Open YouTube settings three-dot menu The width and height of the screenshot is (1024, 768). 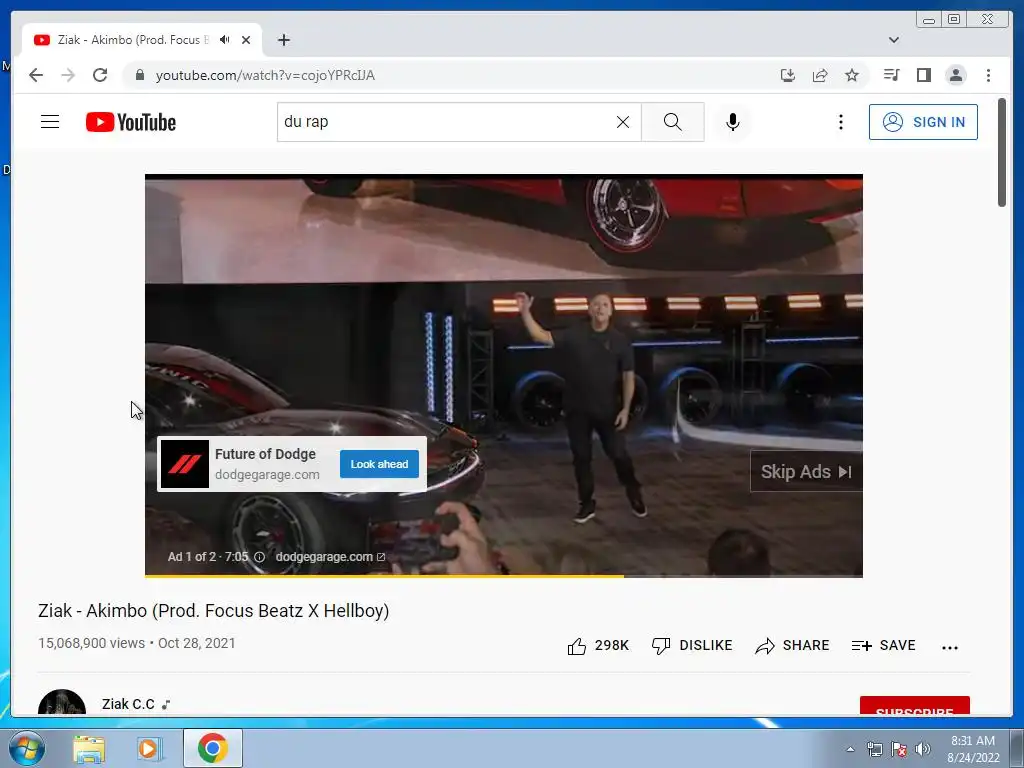point(840,122)
